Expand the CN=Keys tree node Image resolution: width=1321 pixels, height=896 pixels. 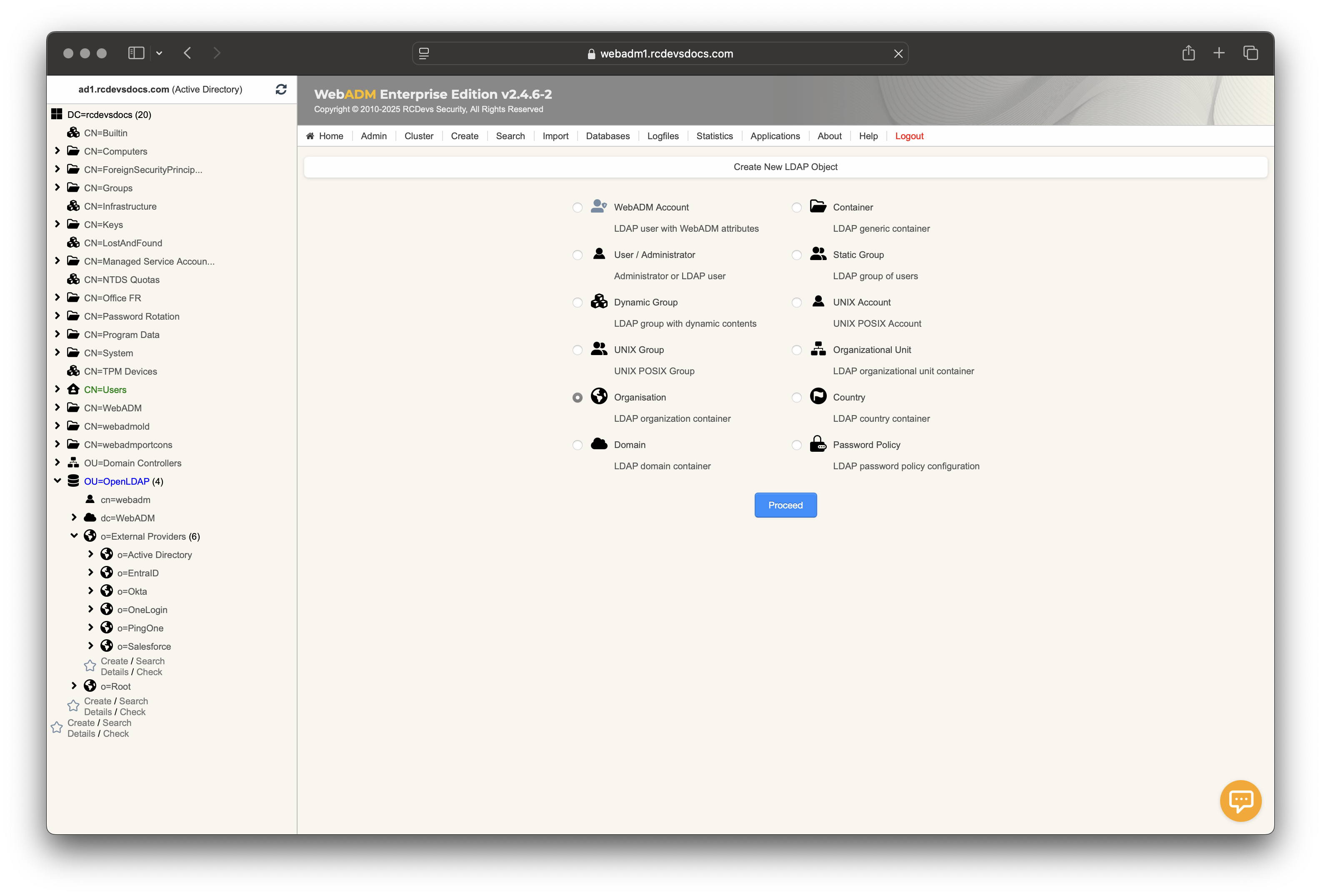tap(58, 224)
